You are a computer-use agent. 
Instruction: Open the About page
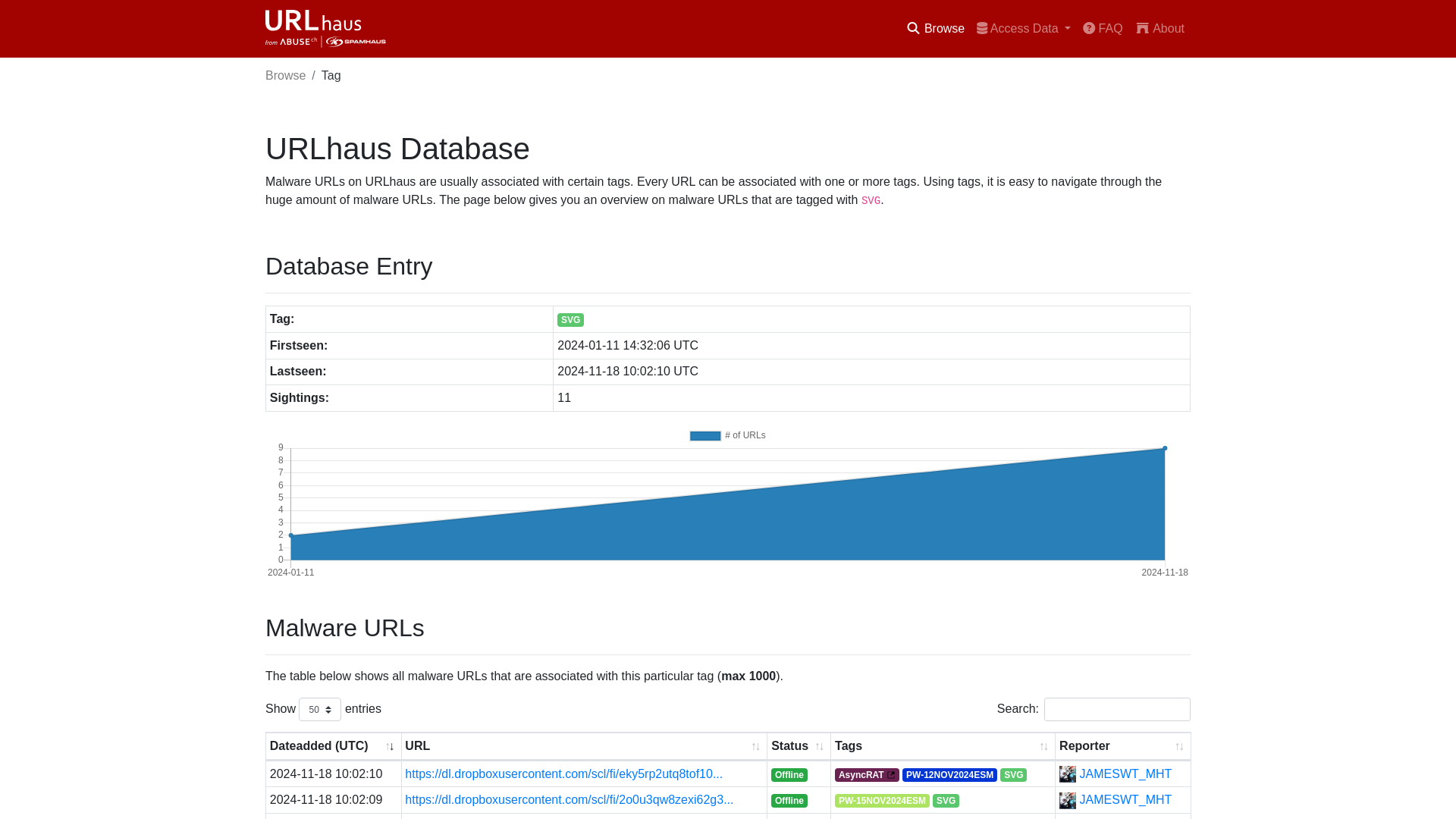pyautogui.click(x=1160, y=29)
